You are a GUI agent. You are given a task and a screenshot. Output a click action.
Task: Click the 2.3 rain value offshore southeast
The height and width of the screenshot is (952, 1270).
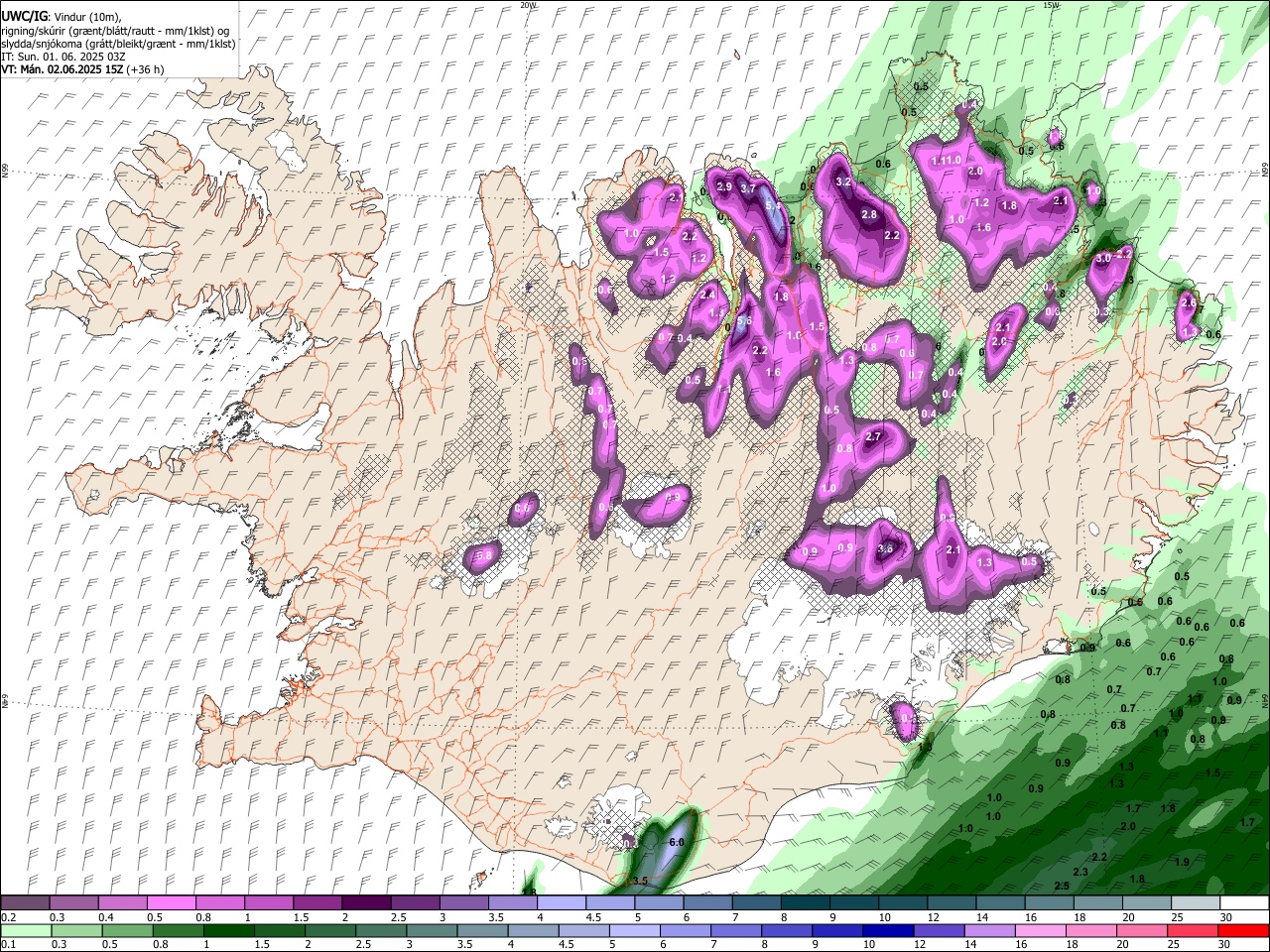[1080, 872]
